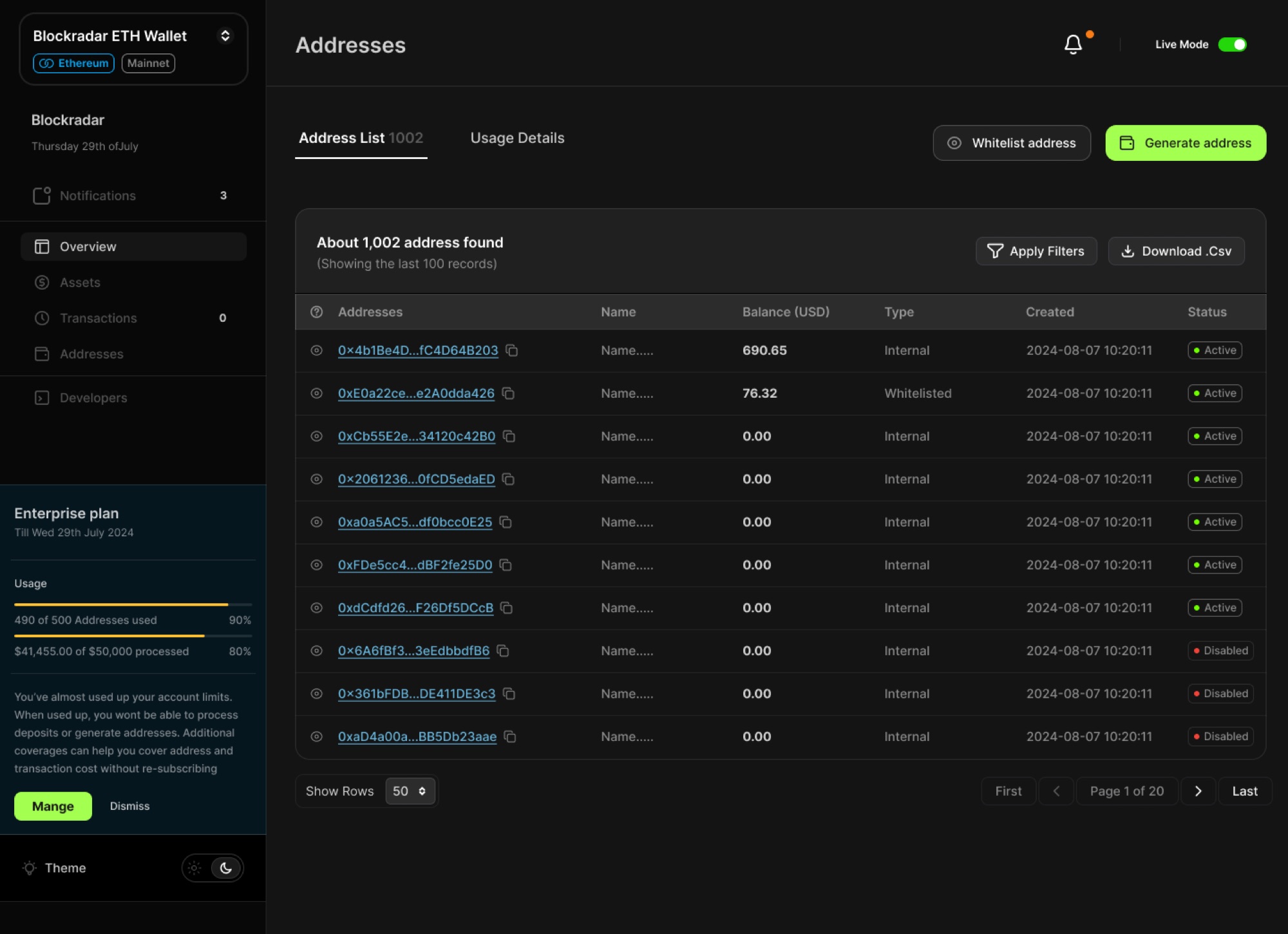This screenshot has width=1288, height=934.
Task: Select light theme sun icon
Action: [194, 868]
